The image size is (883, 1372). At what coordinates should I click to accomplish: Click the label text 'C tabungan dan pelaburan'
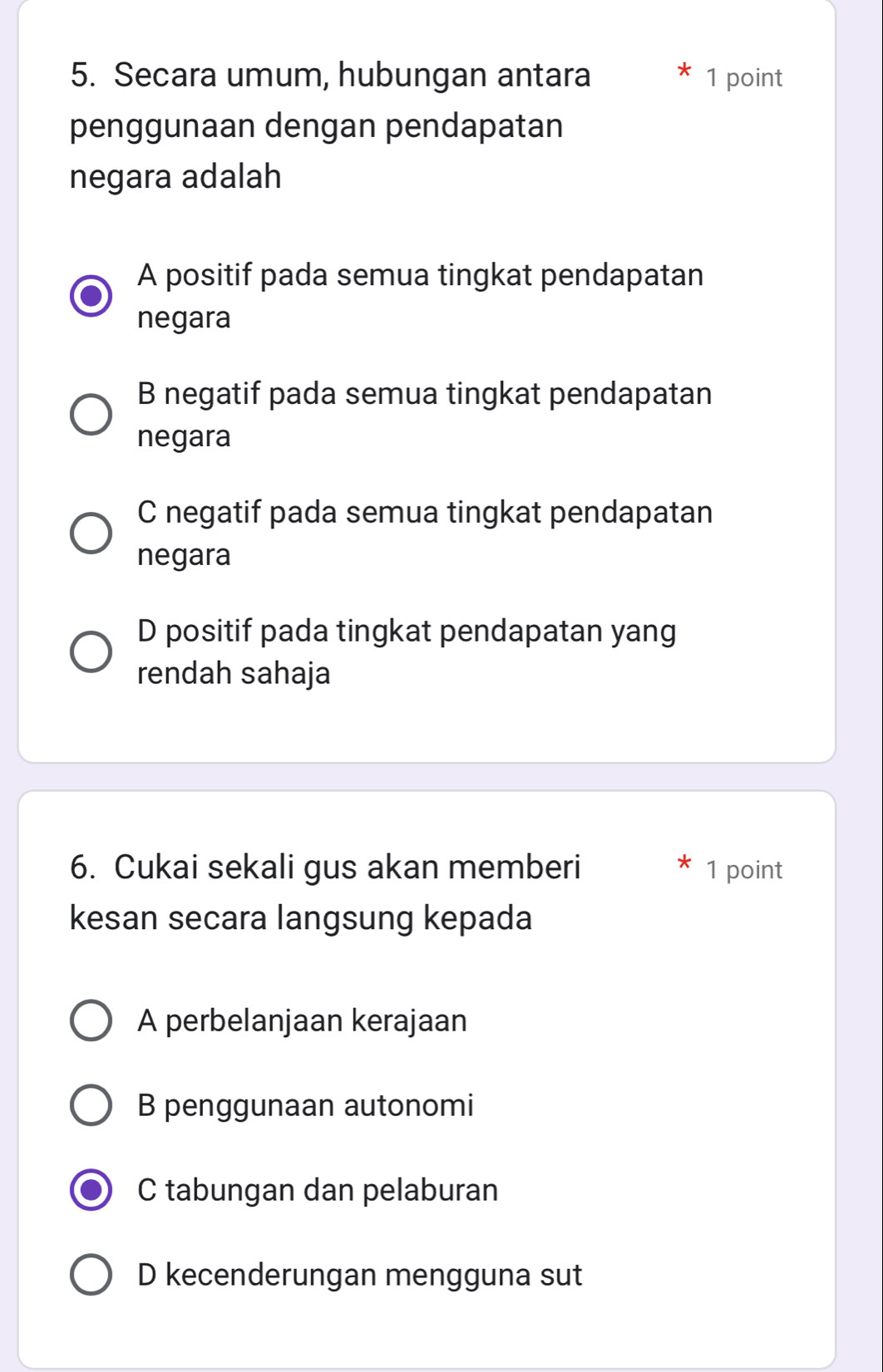pos(318,1190)
